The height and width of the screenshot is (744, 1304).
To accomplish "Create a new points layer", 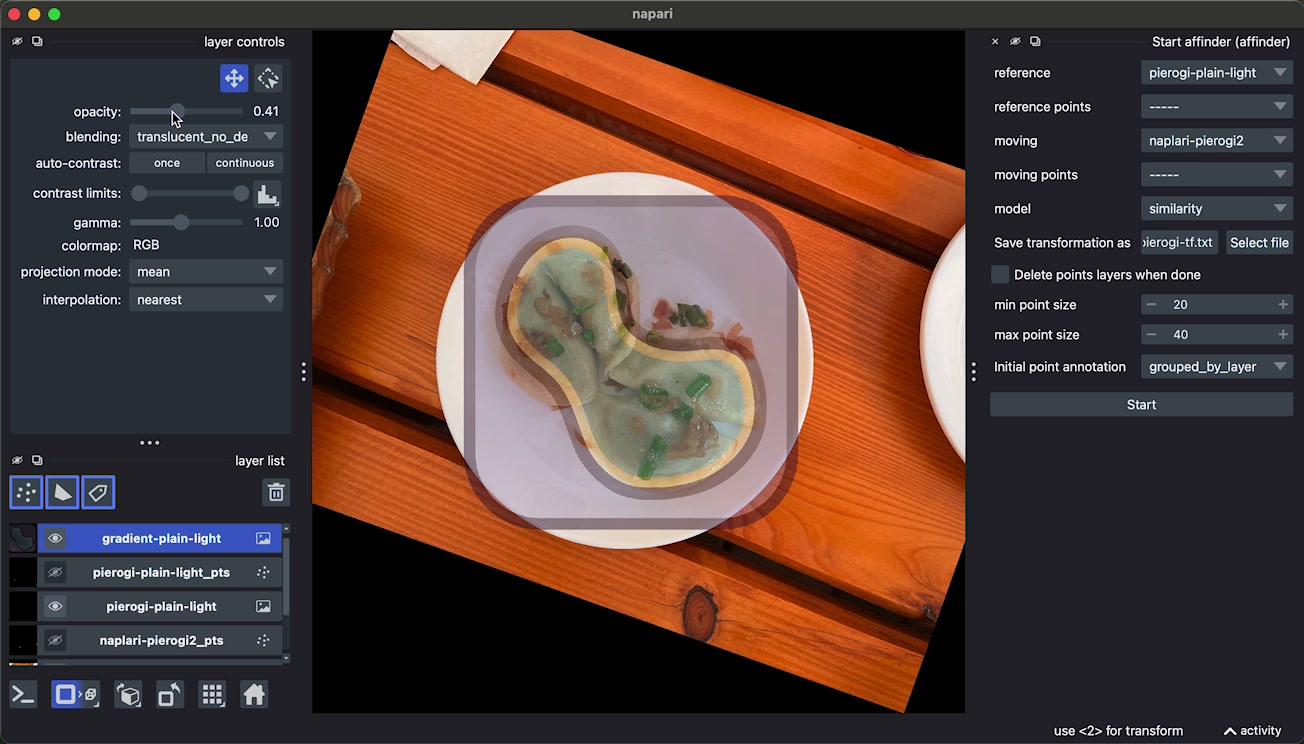I will coord(26,492).
